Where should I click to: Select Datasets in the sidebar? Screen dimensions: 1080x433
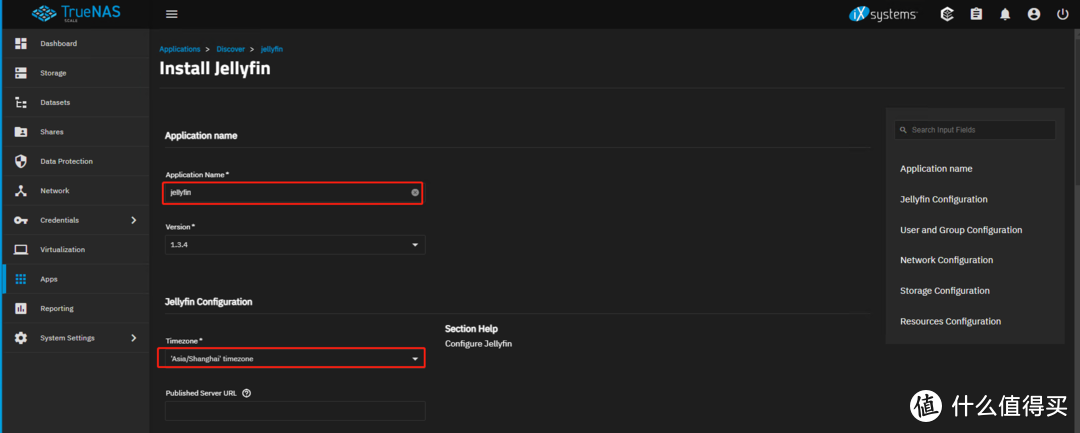(55, 103)
